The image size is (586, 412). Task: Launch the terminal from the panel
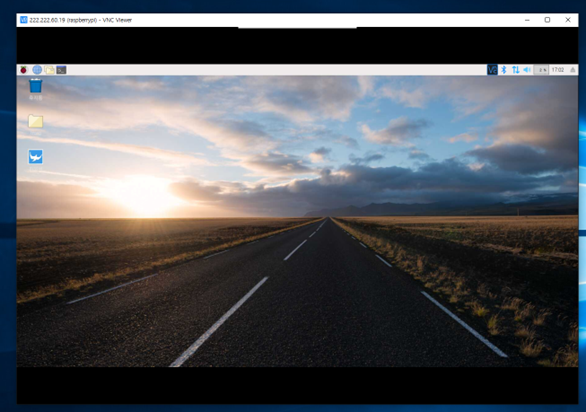[61, 70]
